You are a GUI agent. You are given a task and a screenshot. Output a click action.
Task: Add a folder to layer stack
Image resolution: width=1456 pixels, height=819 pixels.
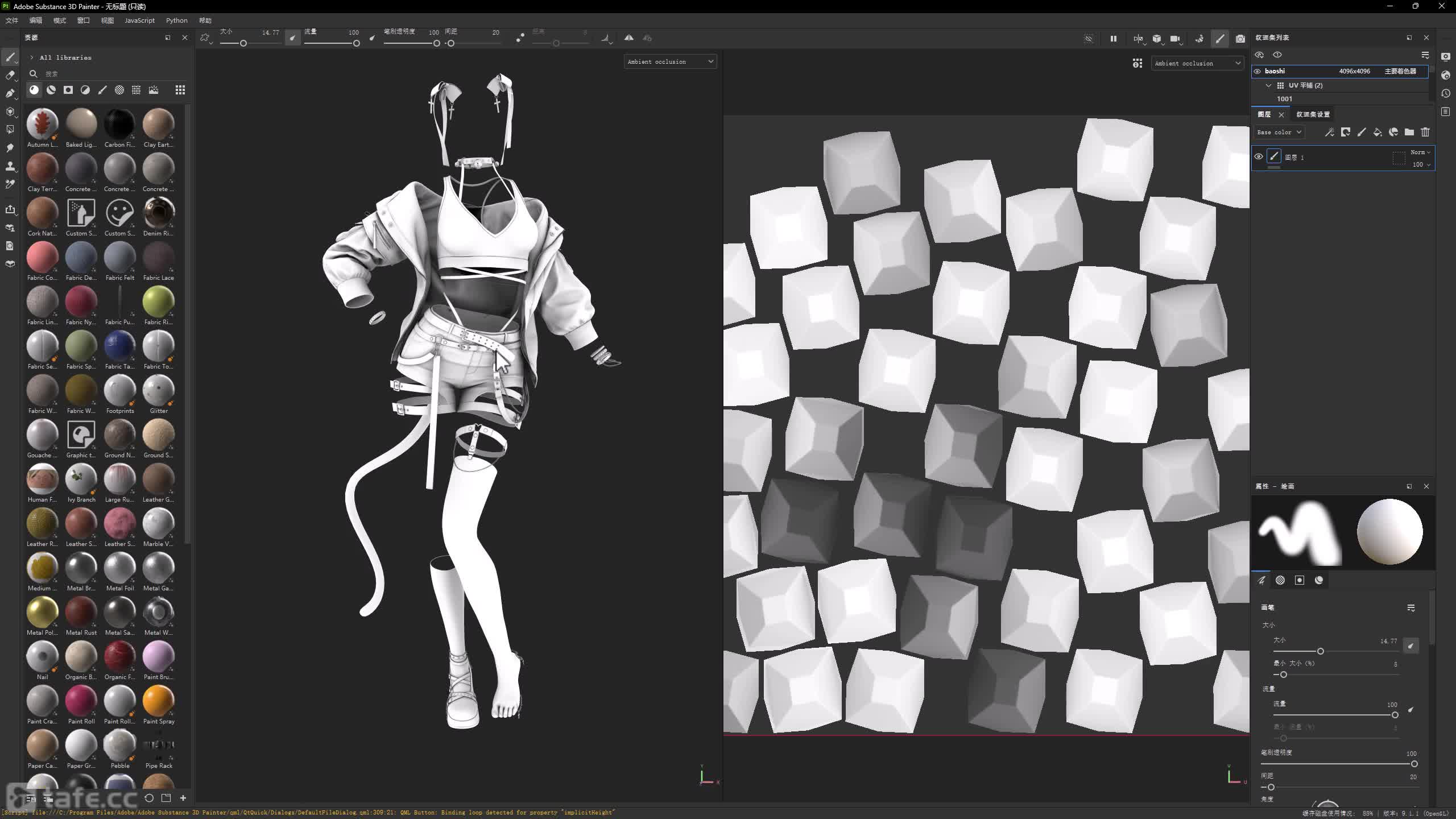point(1409,132)
